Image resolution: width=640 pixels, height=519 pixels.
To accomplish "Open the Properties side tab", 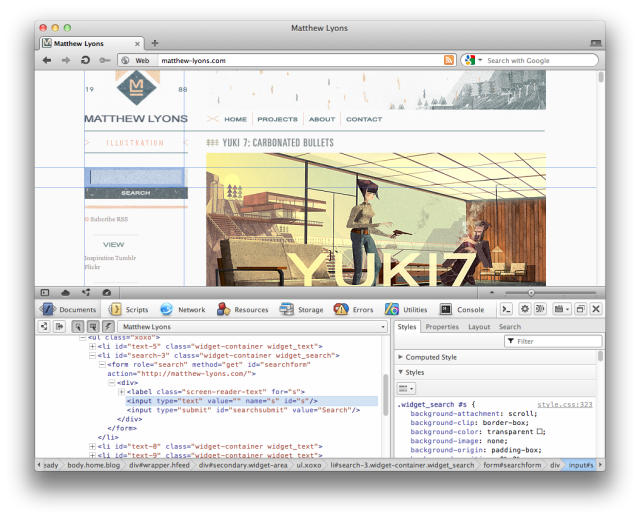I will pyautogui.click(x=442, y=327).
